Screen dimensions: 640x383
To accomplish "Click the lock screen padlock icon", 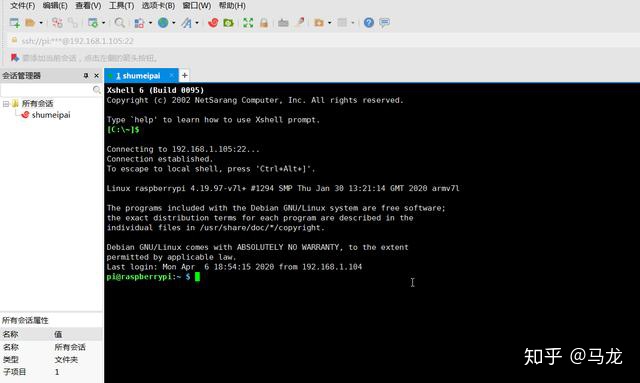I will click(264, 23).
